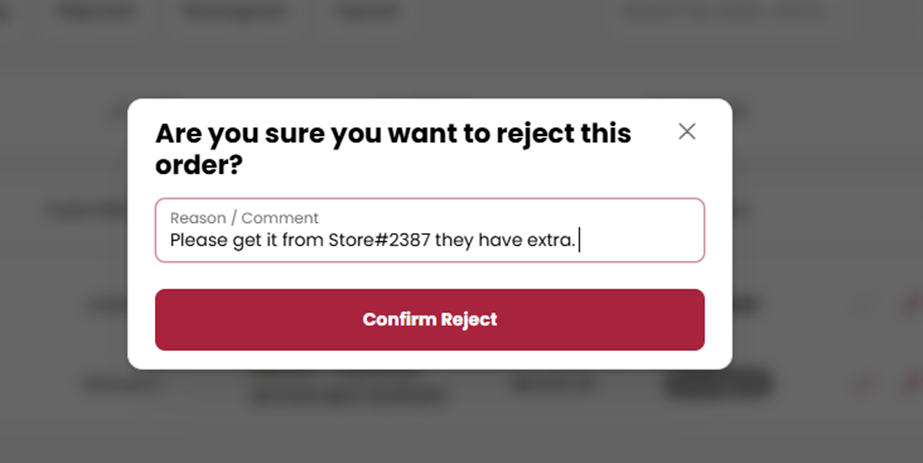Click the blurred search box at top right

click(725, 12)
